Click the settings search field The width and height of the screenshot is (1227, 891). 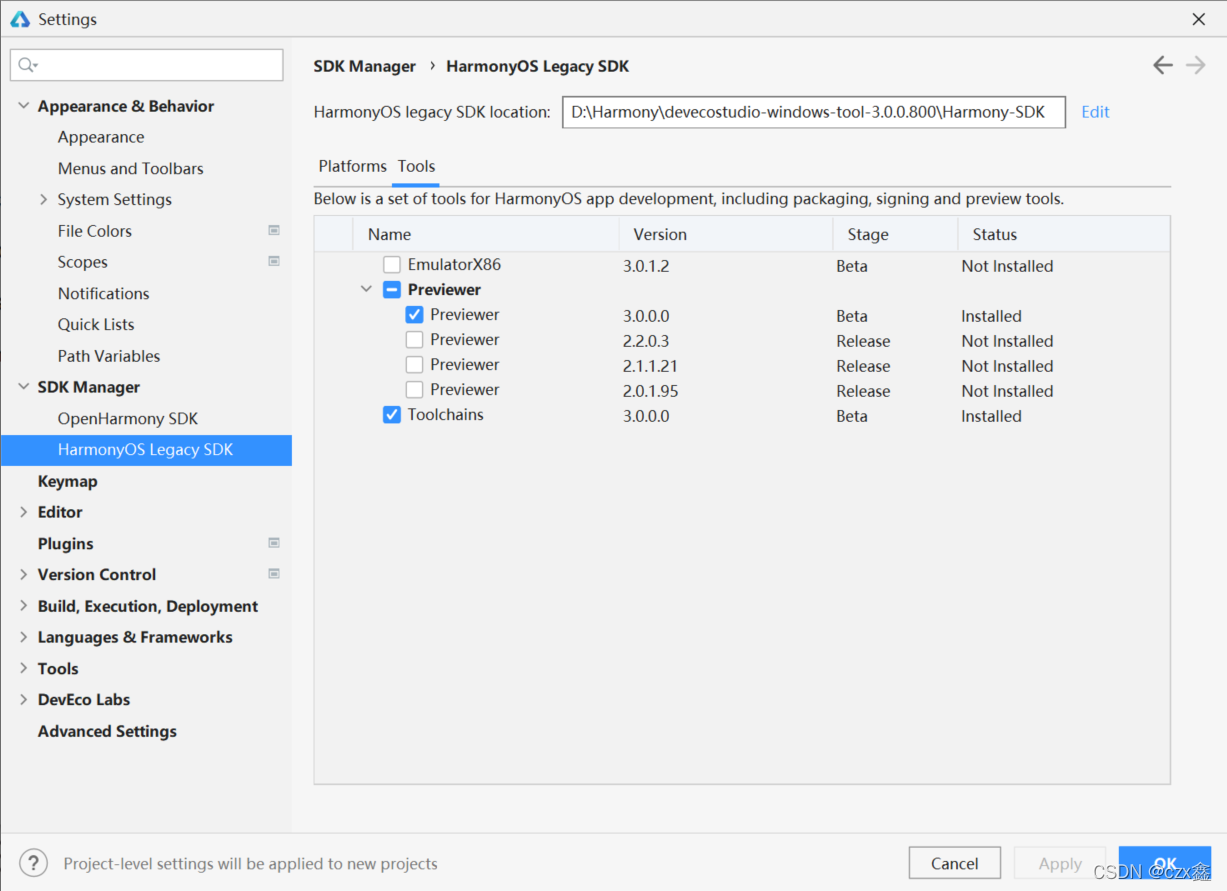pos(147,65)
